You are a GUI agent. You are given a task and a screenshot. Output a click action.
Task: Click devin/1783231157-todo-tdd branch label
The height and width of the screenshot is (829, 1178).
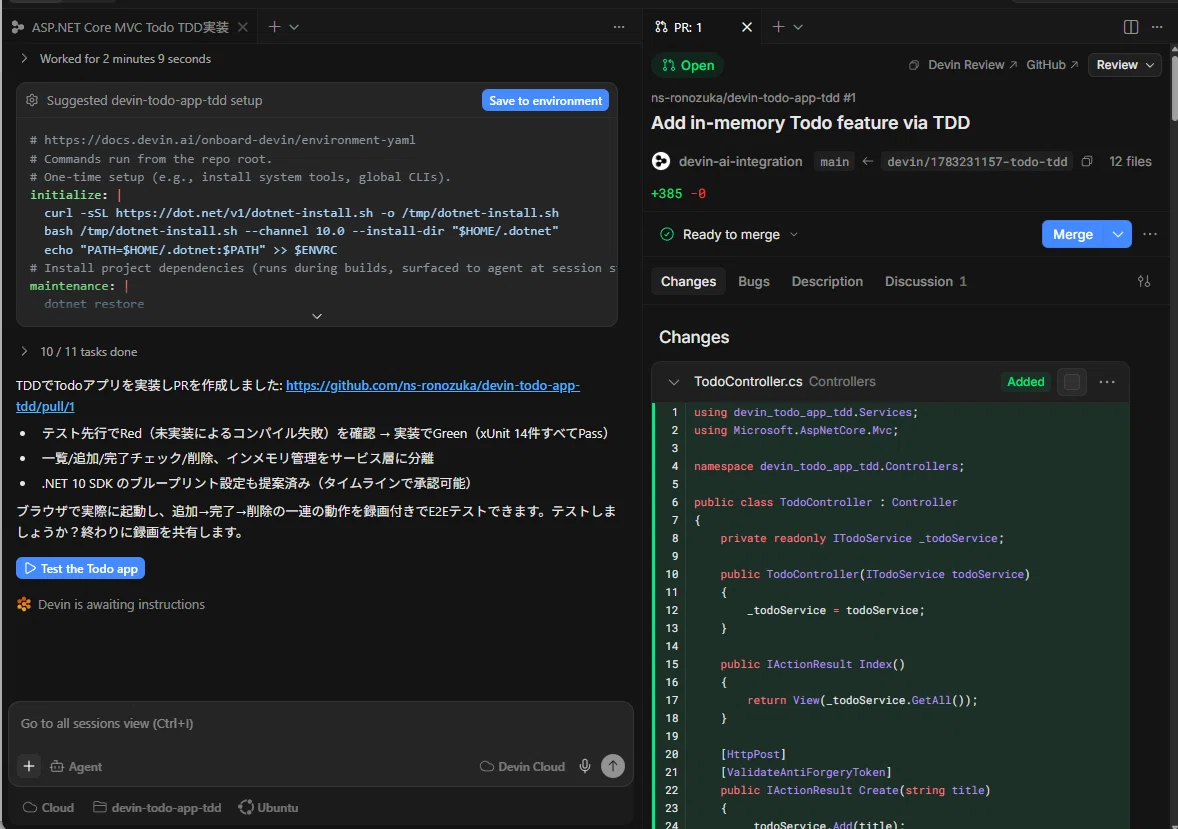(977, 162)
